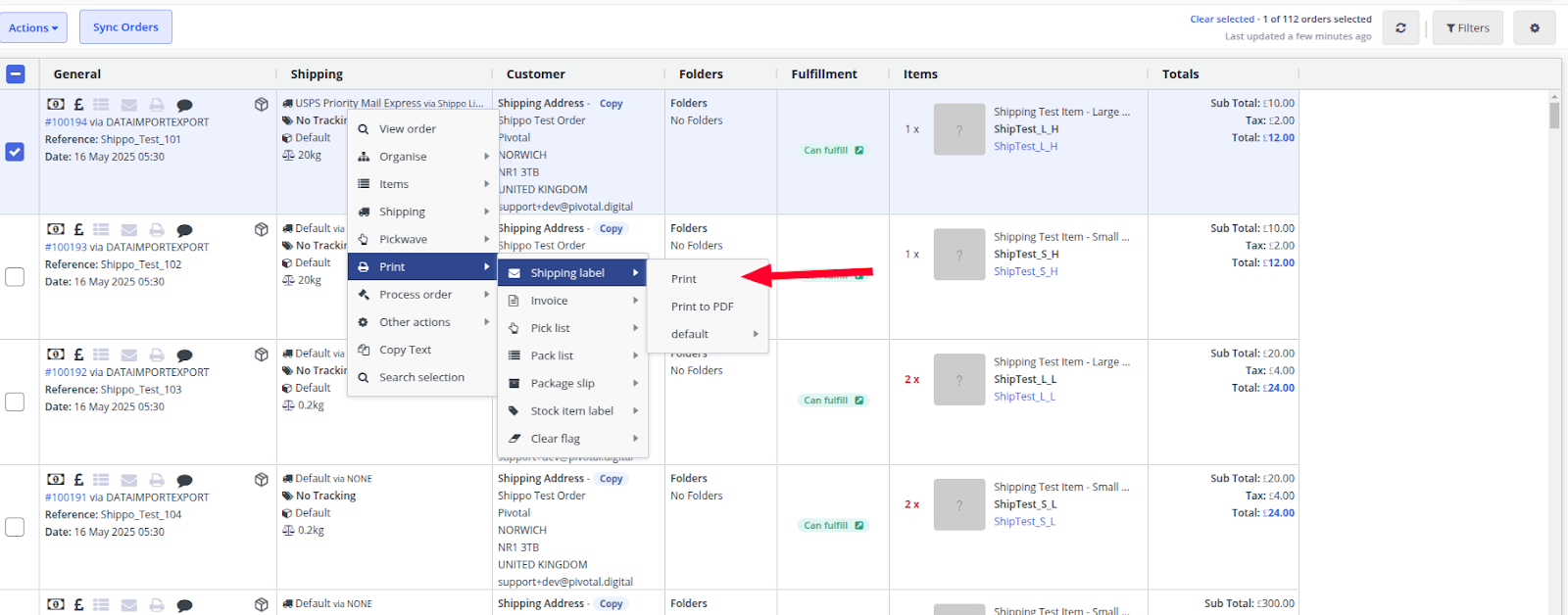This screenshot has height=615, width=1568.
Task: Open the comment bubble for order #100193
Action: pos(184,230)
